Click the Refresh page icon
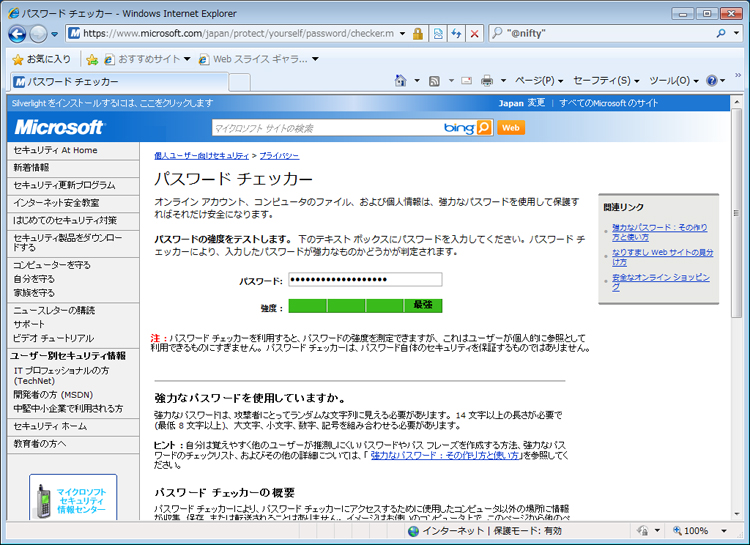Viewport: 750px width, 545px height. tap(456, 33)
